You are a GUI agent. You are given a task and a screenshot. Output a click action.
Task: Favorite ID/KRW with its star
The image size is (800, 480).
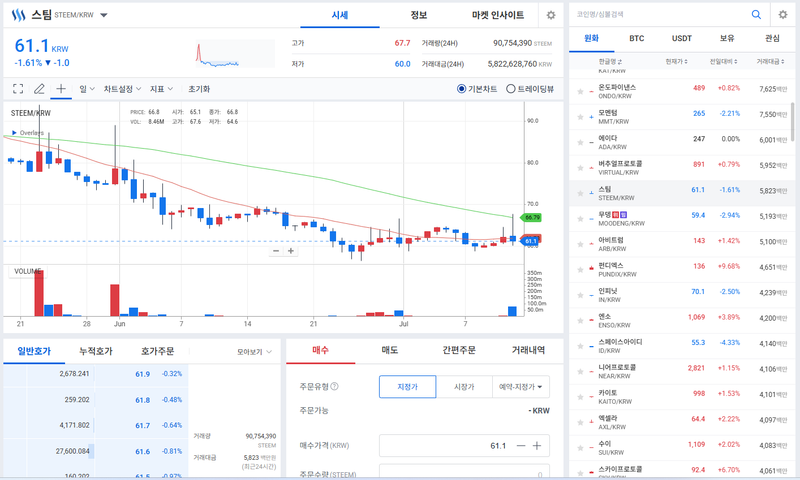[580, 346]
